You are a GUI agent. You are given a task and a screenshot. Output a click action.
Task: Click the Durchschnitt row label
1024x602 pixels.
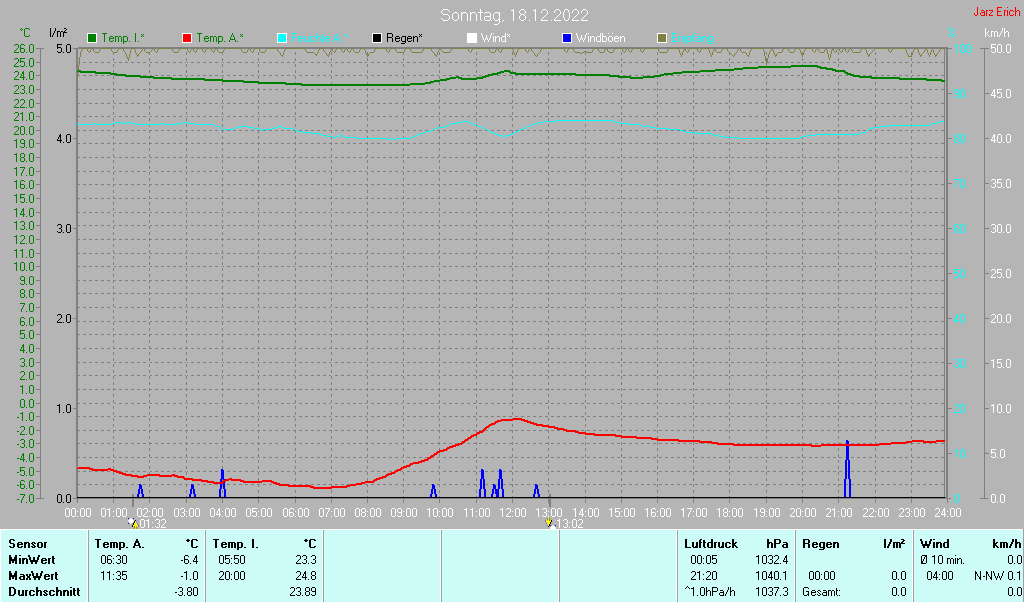coord(44,592)
